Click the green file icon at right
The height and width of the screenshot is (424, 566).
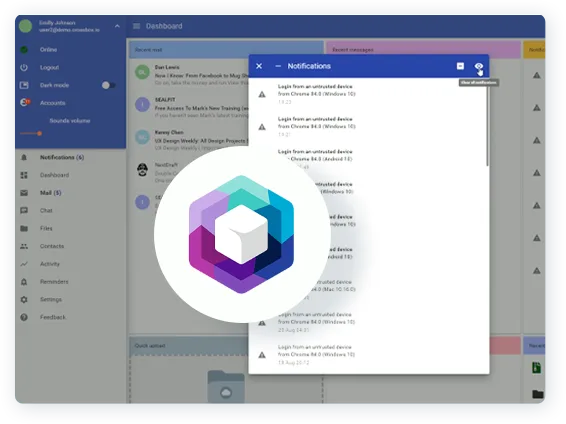point(536,368)
